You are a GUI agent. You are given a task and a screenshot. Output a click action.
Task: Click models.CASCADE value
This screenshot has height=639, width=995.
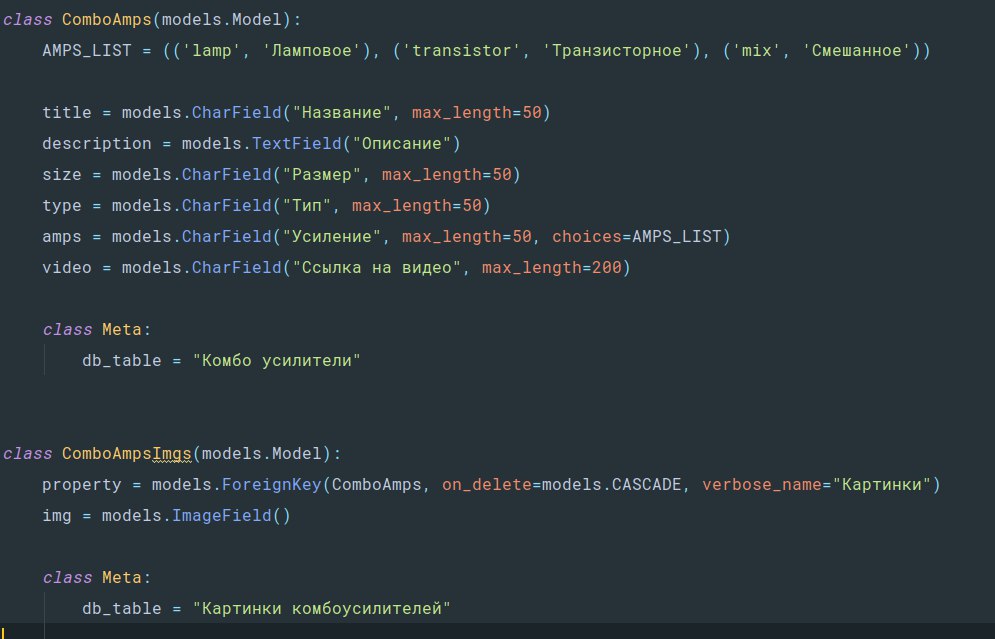pyautogui.click(x=611, y=485)
